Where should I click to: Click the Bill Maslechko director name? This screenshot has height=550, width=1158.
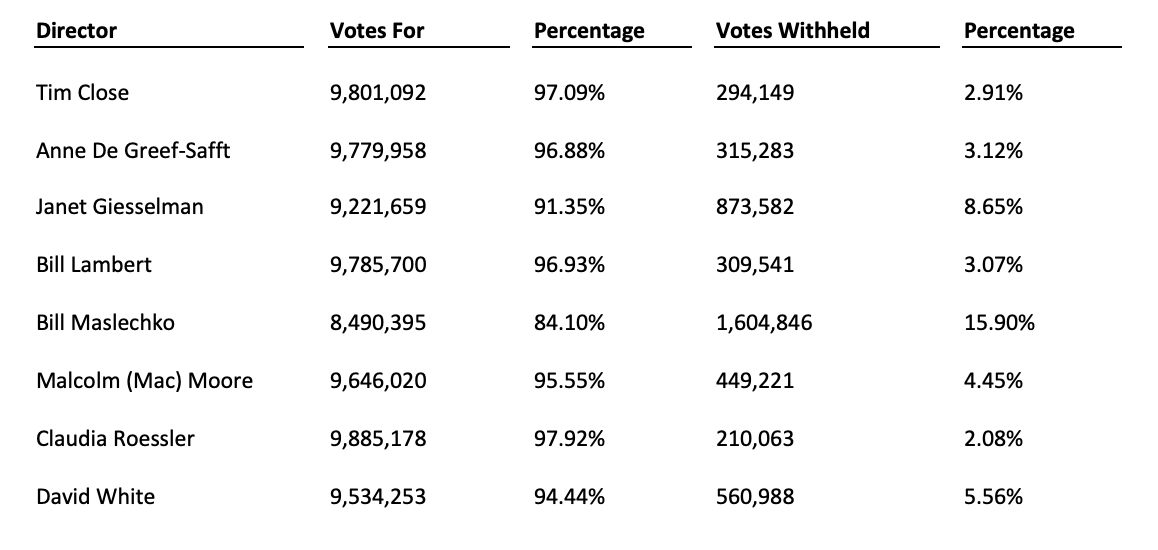106,323
